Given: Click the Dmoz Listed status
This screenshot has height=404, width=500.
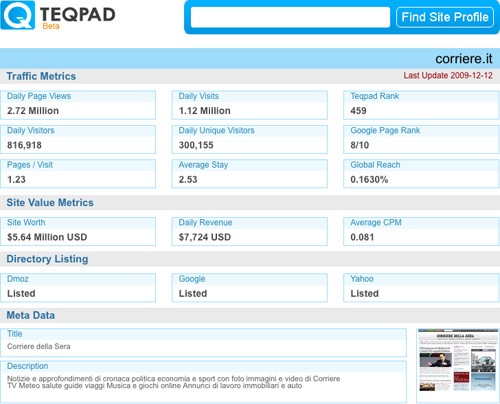Looking at the screenshot, I should pos(21,293).
